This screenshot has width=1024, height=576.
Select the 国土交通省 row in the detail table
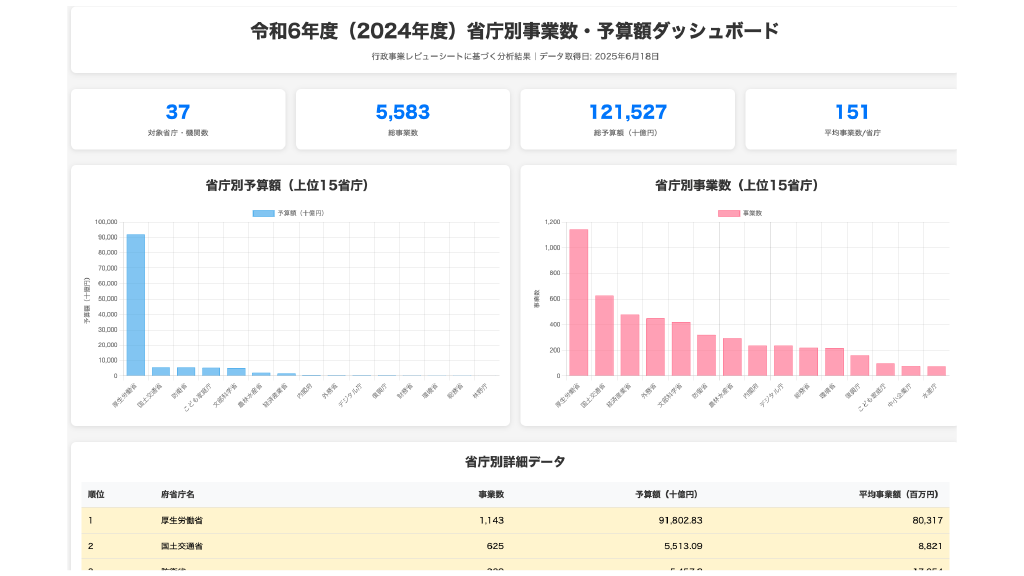pos(400,546)
